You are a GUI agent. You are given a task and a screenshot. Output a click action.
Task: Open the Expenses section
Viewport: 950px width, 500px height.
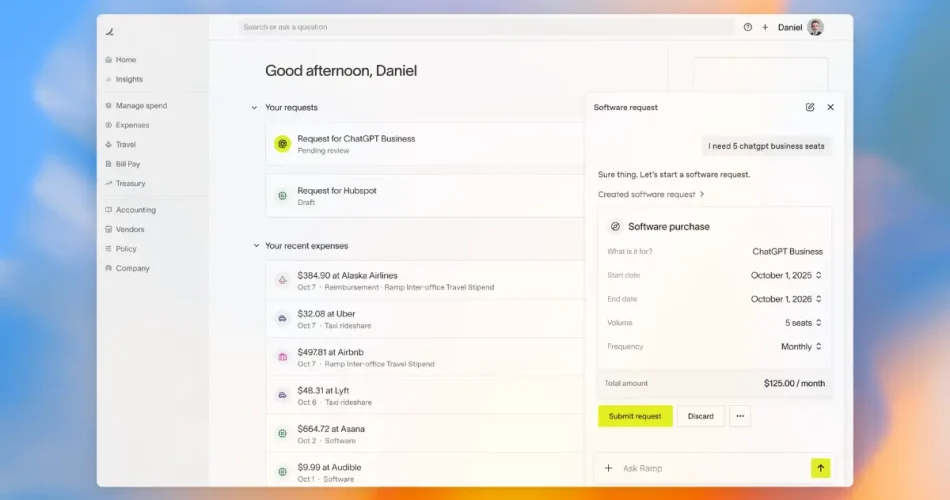(x=127, y=125)
